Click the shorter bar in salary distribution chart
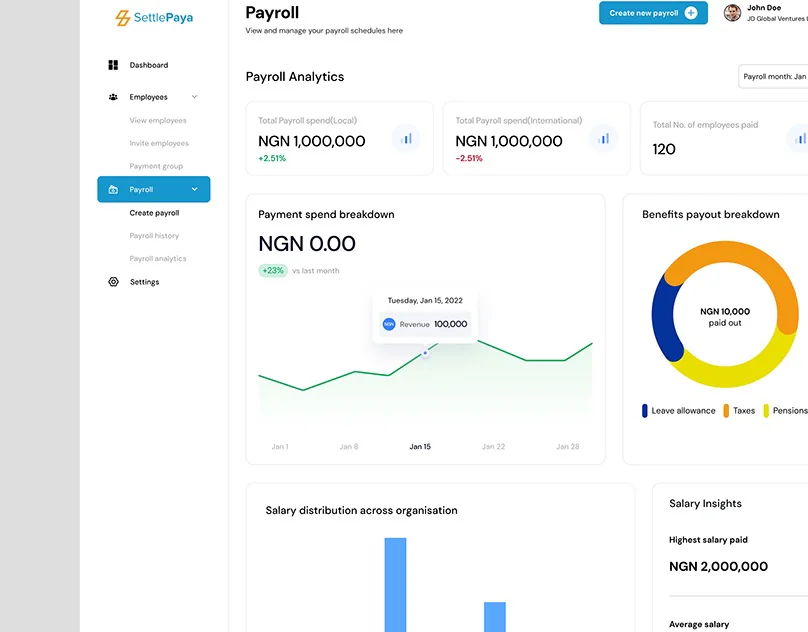Screen dimensions: 808x632 (x=495, y=617)
